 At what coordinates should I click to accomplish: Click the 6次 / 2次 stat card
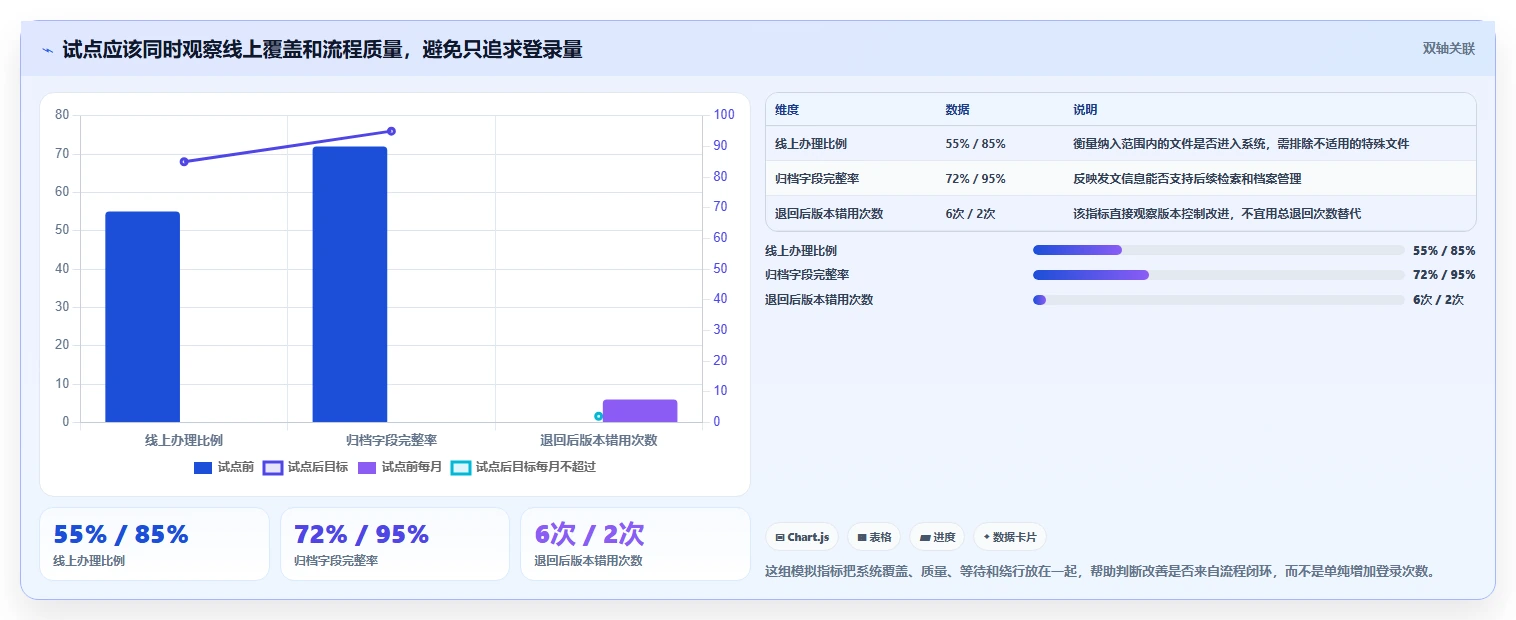[x=635, y=544]
